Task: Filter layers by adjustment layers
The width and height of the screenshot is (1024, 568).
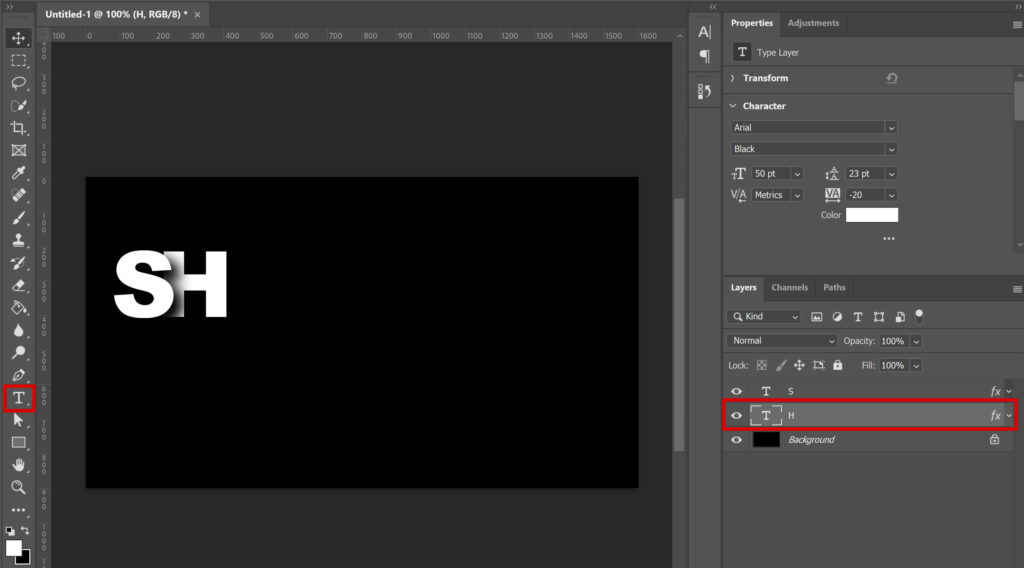Action: 837,317
